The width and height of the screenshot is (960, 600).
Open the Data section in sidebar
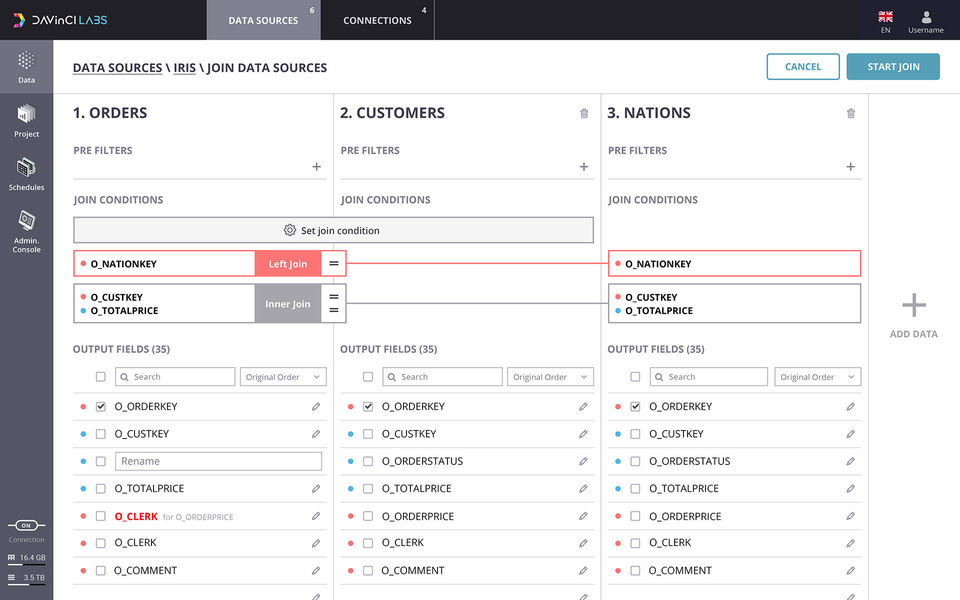26,66
